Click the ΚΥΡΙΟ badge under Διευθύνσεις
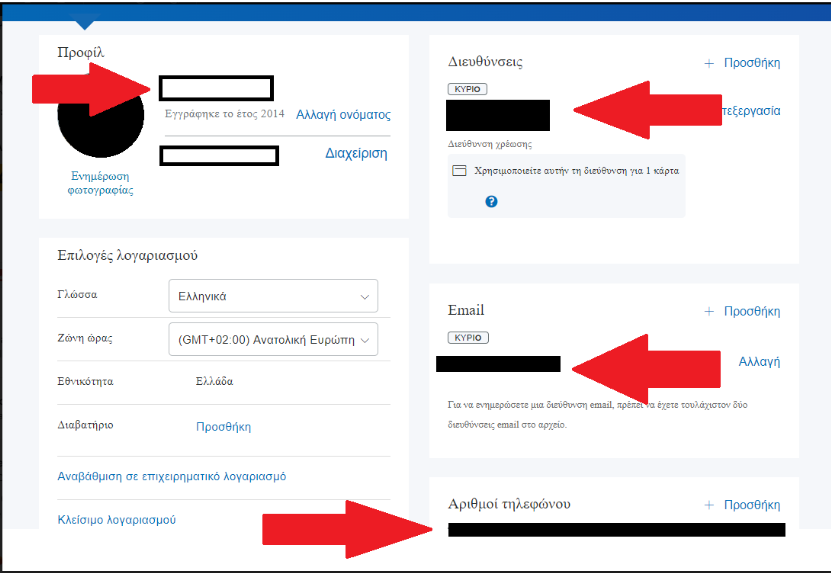Viewport: 831px width, 573px height. tap(467, 89)
